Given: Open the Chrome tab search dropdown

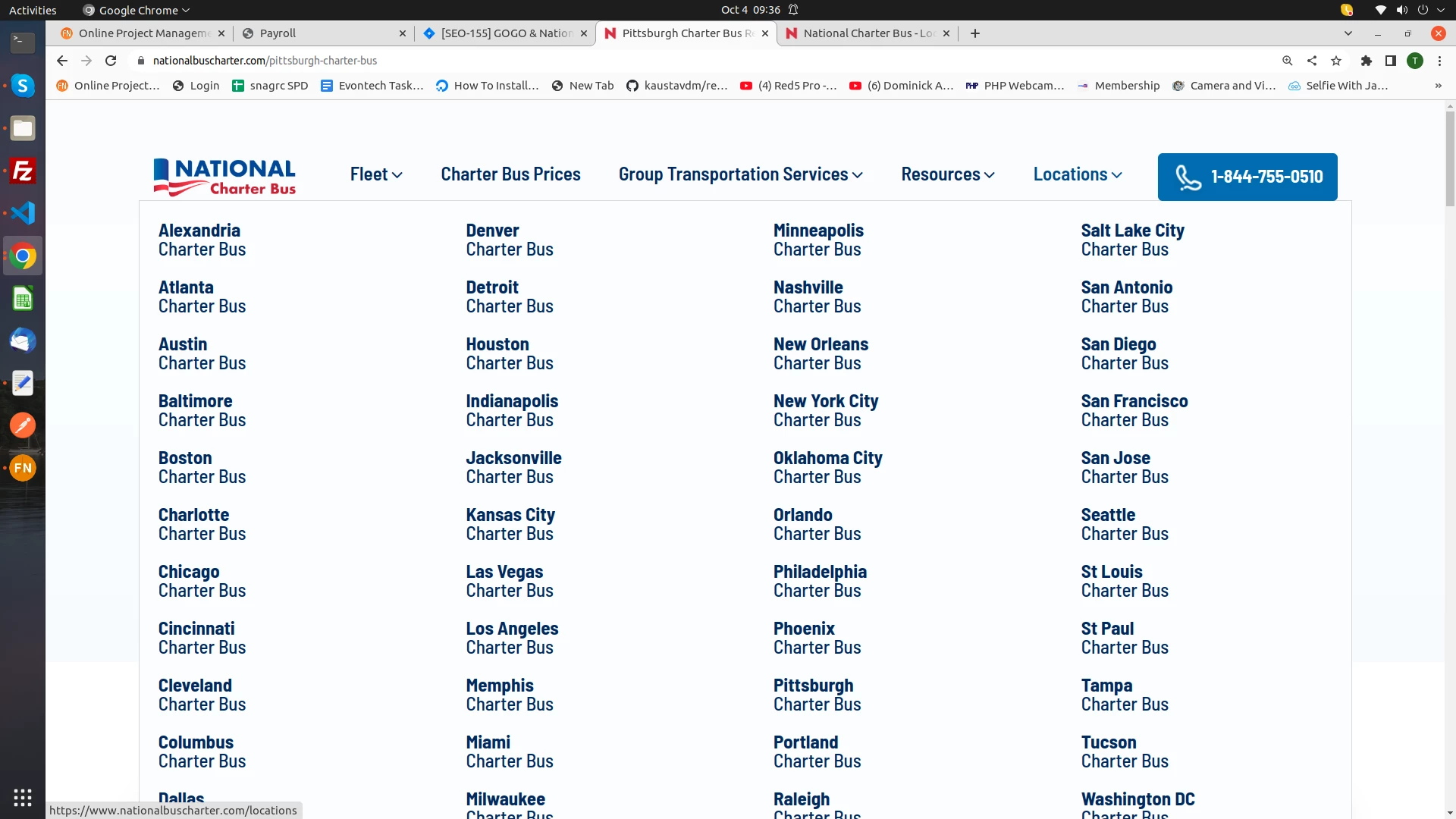Looking at the screenshot, I should pyautogui.click(x=1348, y=33).
